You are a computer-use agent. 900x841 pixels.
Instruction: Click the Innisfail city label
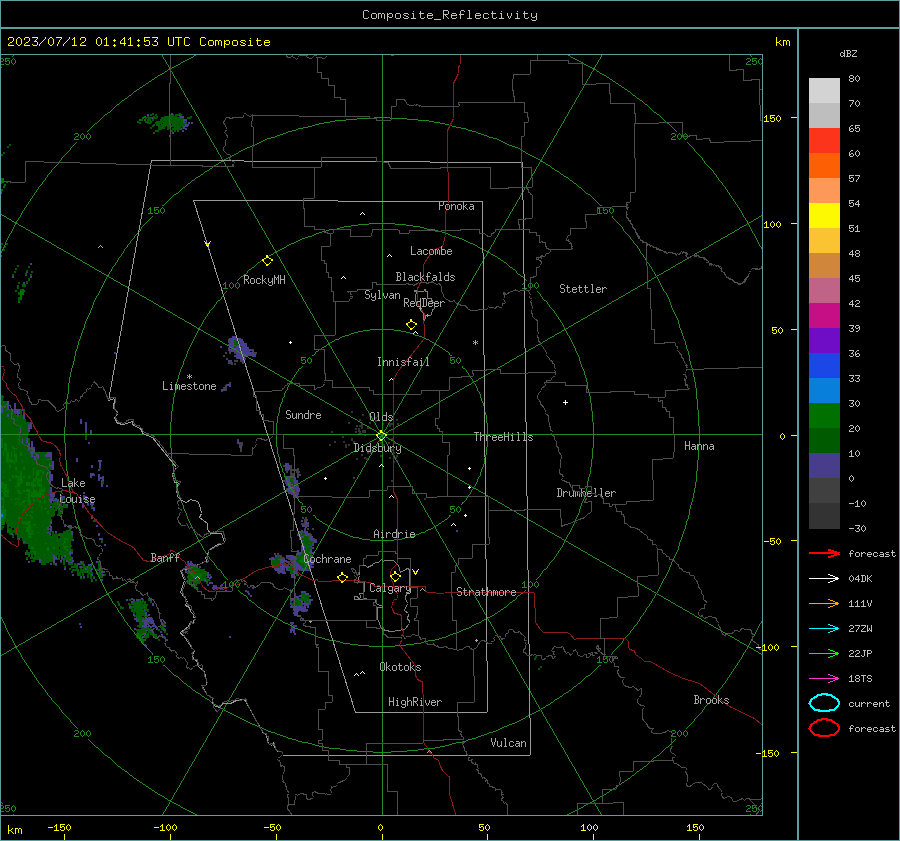pos(403,362)
